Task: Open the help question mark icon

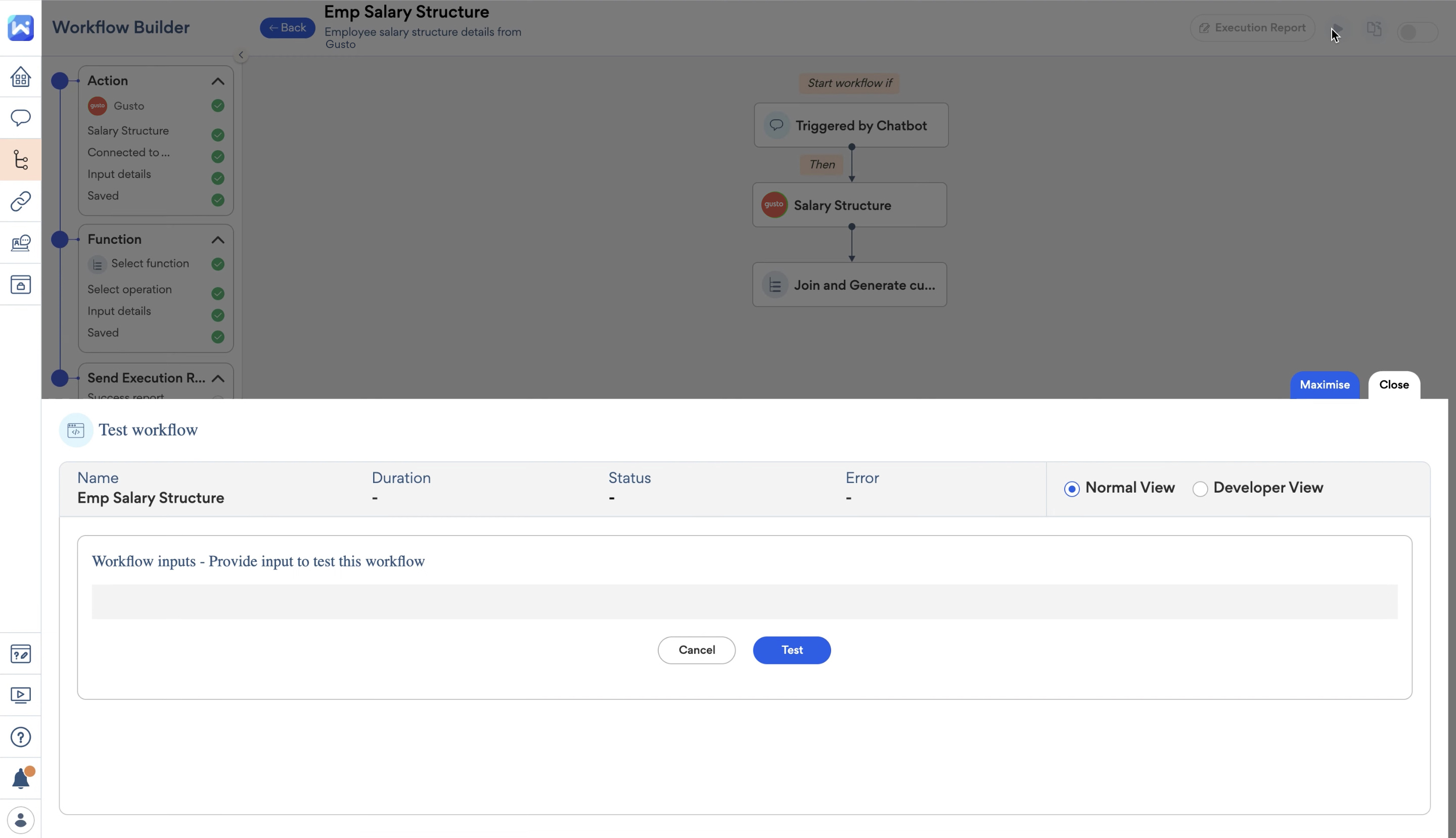Action: click(21, 737)
